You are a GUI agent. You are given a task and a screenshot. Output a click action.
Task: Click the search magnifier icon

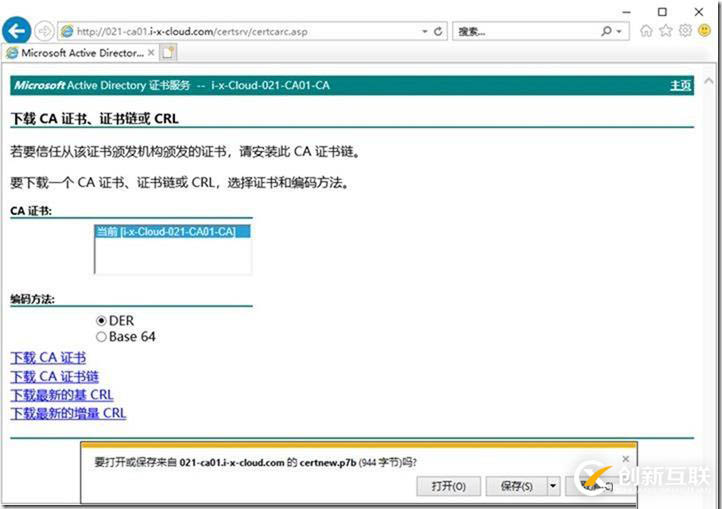606,31
